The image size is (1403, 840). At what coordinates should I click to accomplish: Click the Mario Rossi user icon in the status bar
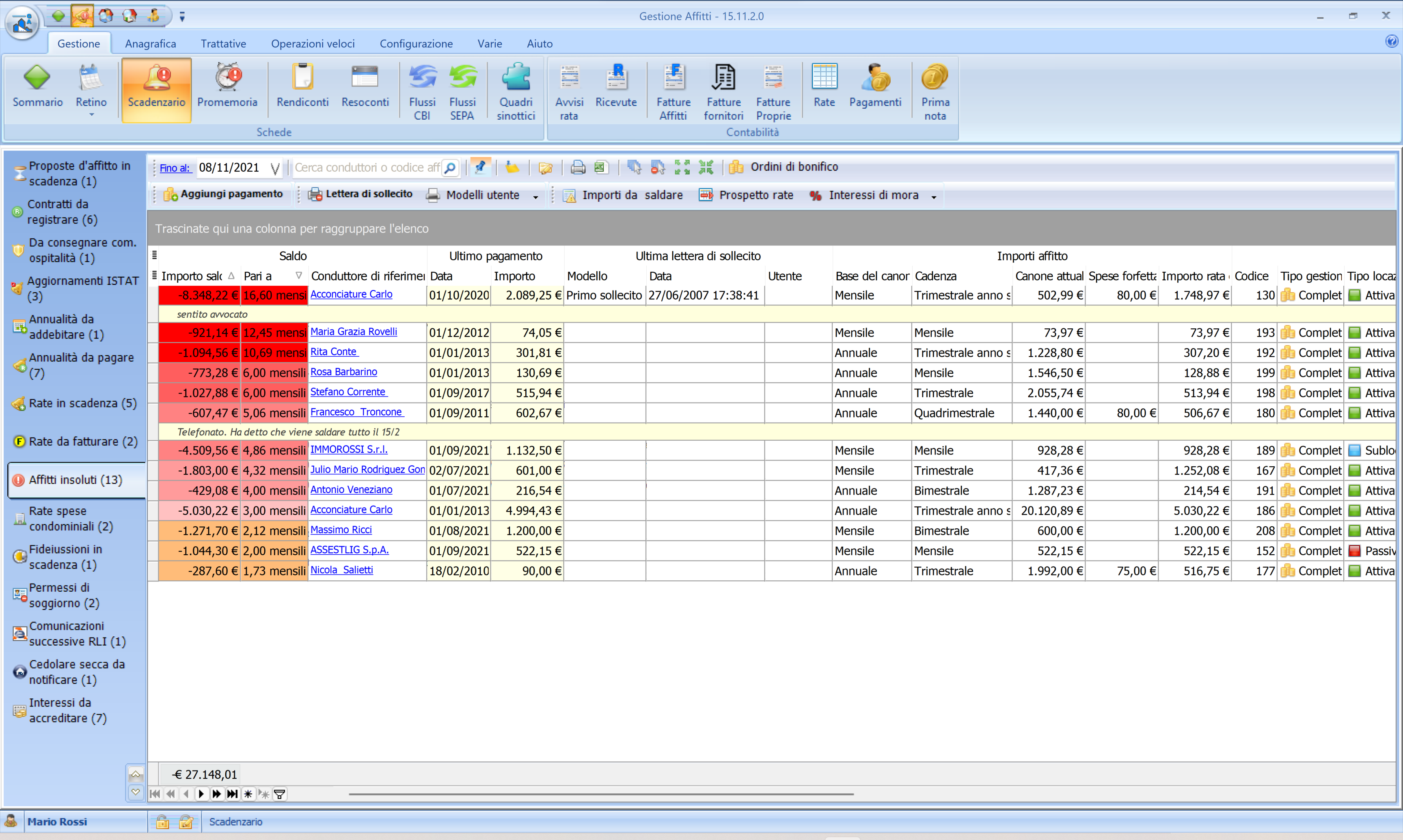(11, 821)
